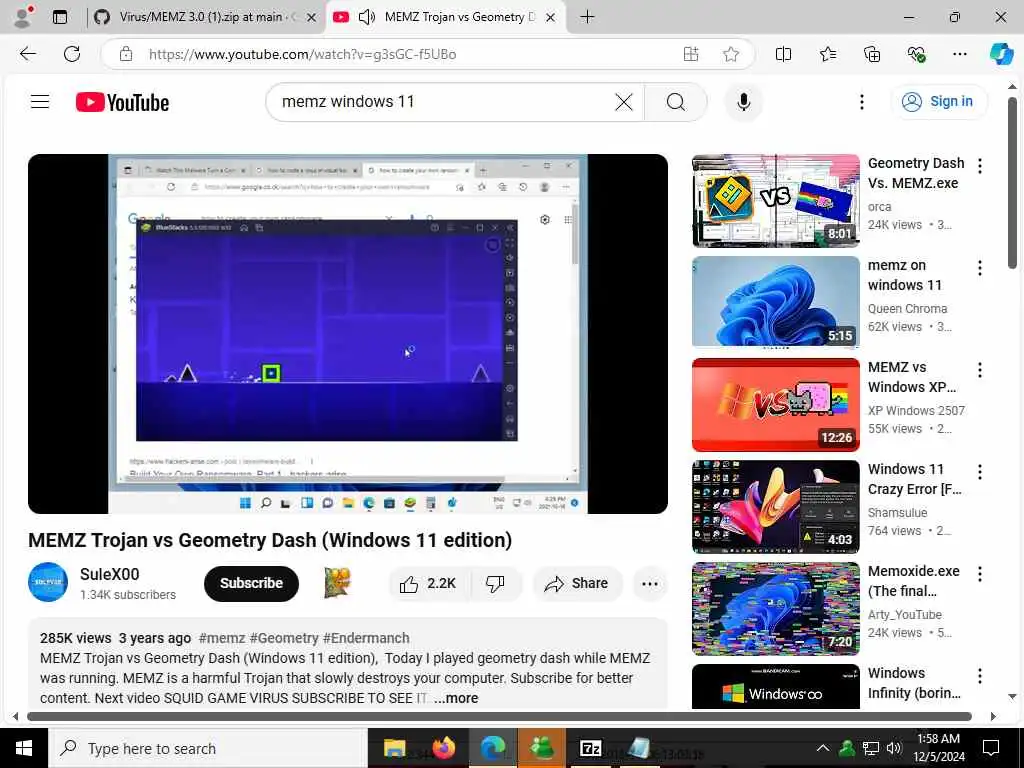Open the SuleX00 channel avatar
The image size is (1024, 768).
point(48,582)
